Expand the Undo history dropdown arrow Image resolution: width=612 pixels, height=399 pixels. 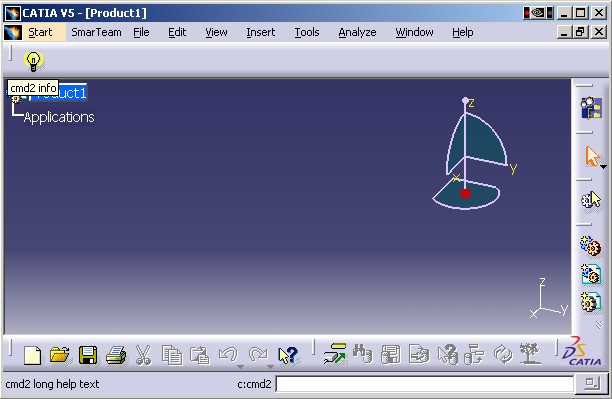tap(240, 367)
